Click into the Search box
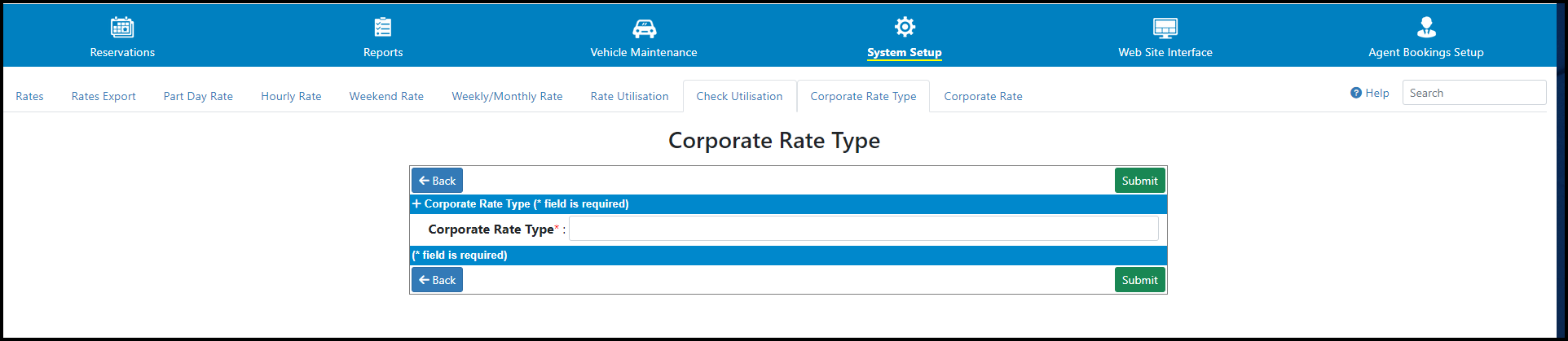1568x341 pixels. point(1473,93)
